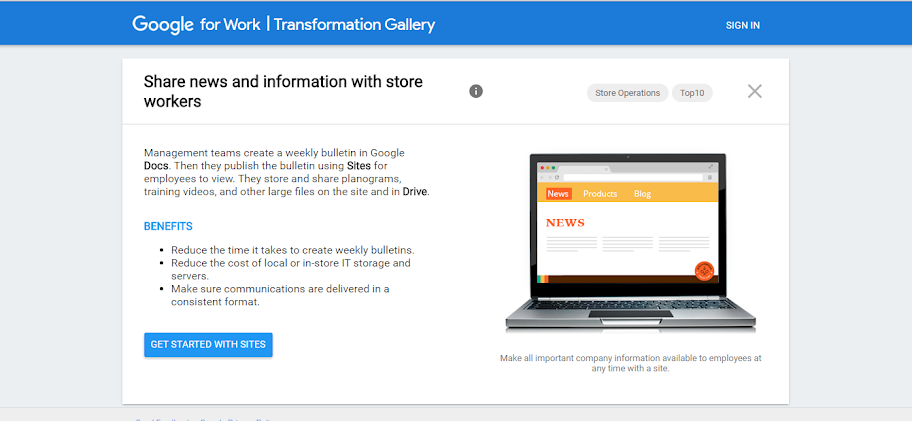The image size is (912, 421).
Task: Click the bullet about consistent format communications
Action: pyautogui.click(x=280, y=295)
